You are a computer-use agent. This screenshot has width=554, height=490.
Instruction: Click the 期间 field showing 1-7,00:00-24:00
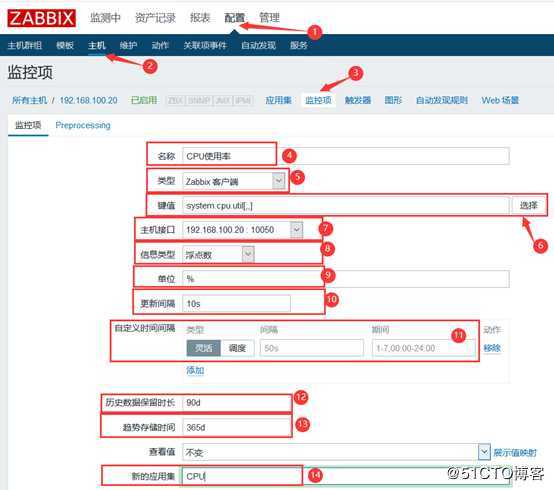[423, 348]
